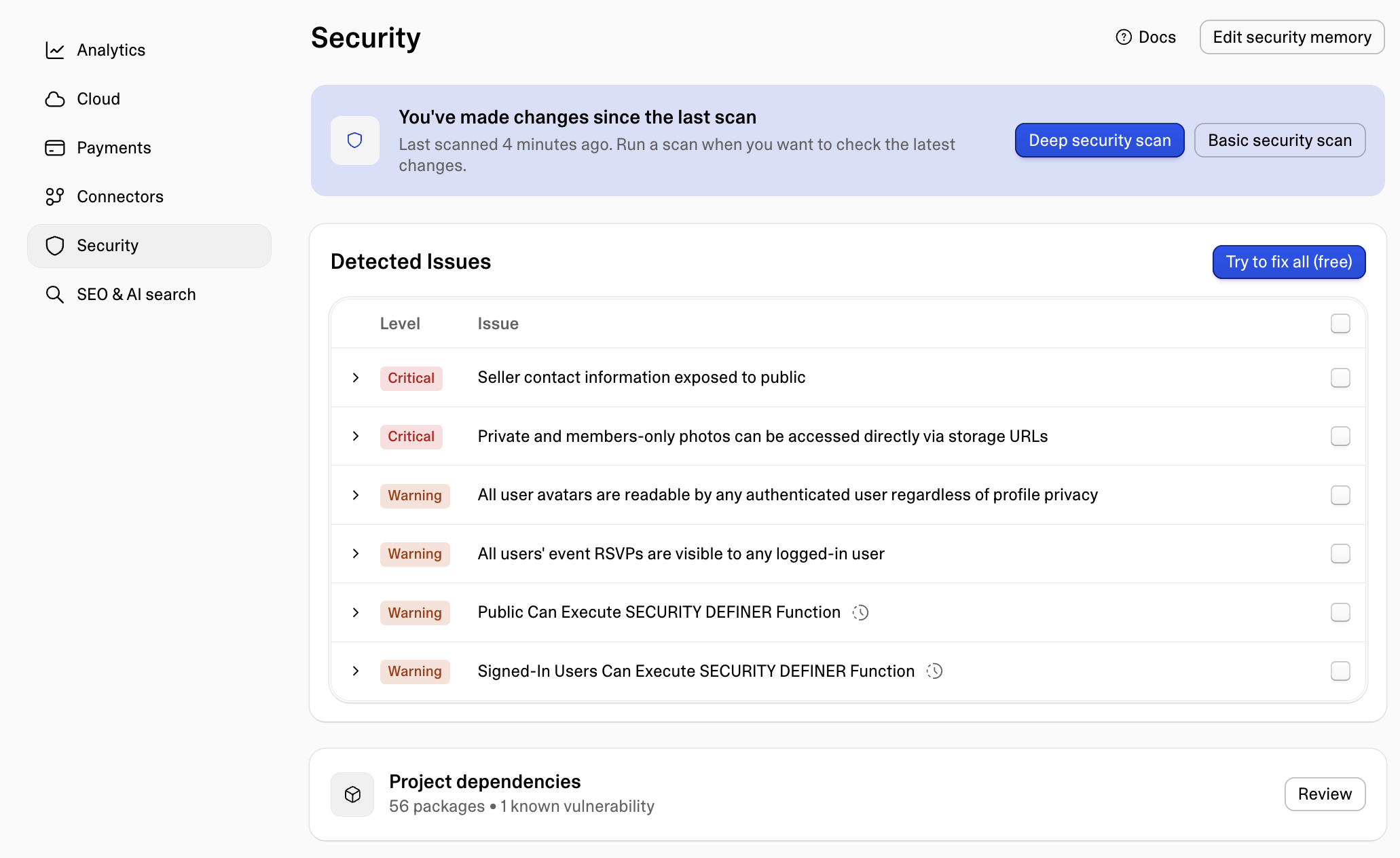Click Critical badge on Seller contact row

click(x=411, y=378)
